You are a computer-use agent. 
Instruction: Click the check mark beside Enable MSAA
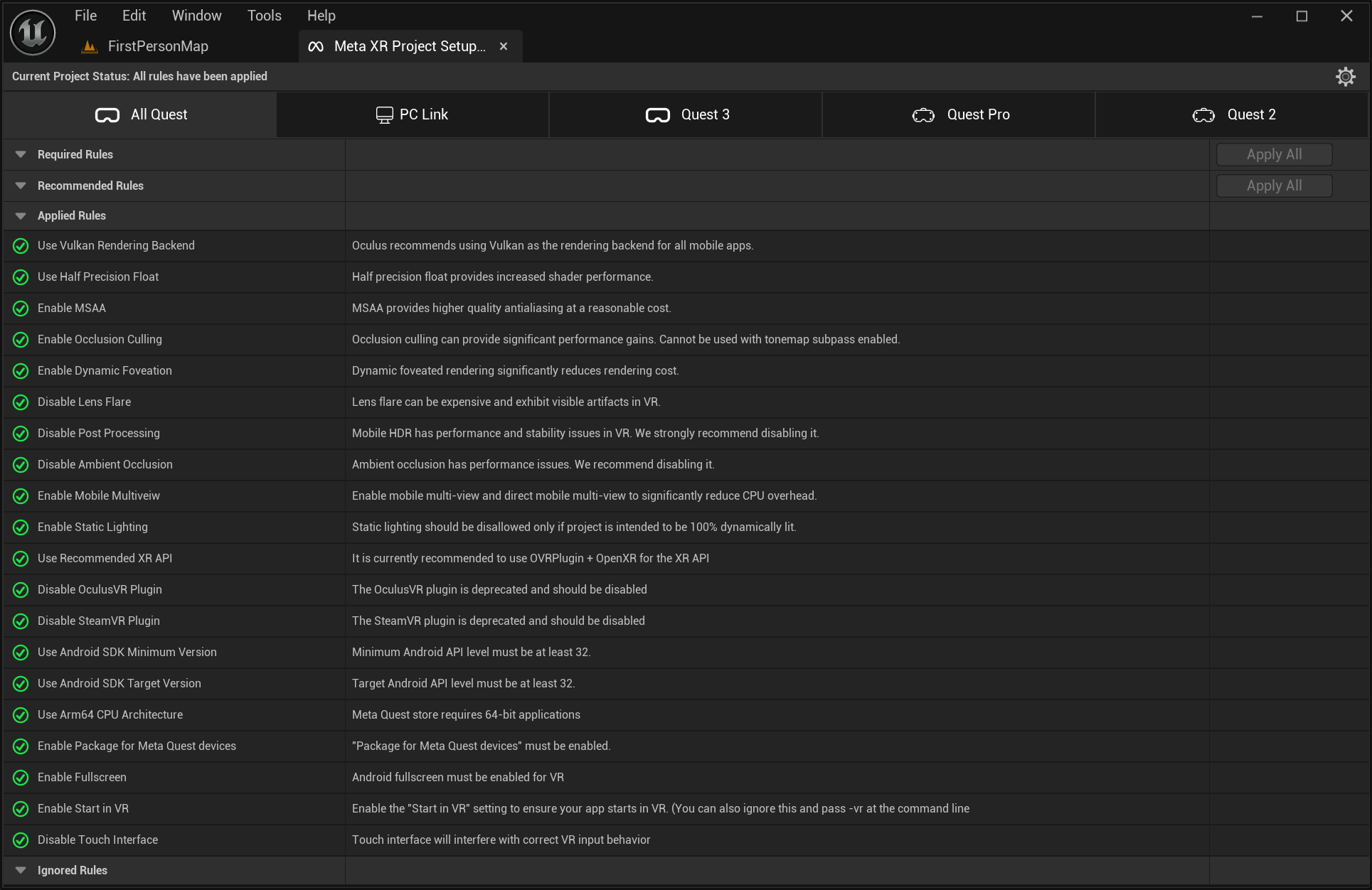20,308
